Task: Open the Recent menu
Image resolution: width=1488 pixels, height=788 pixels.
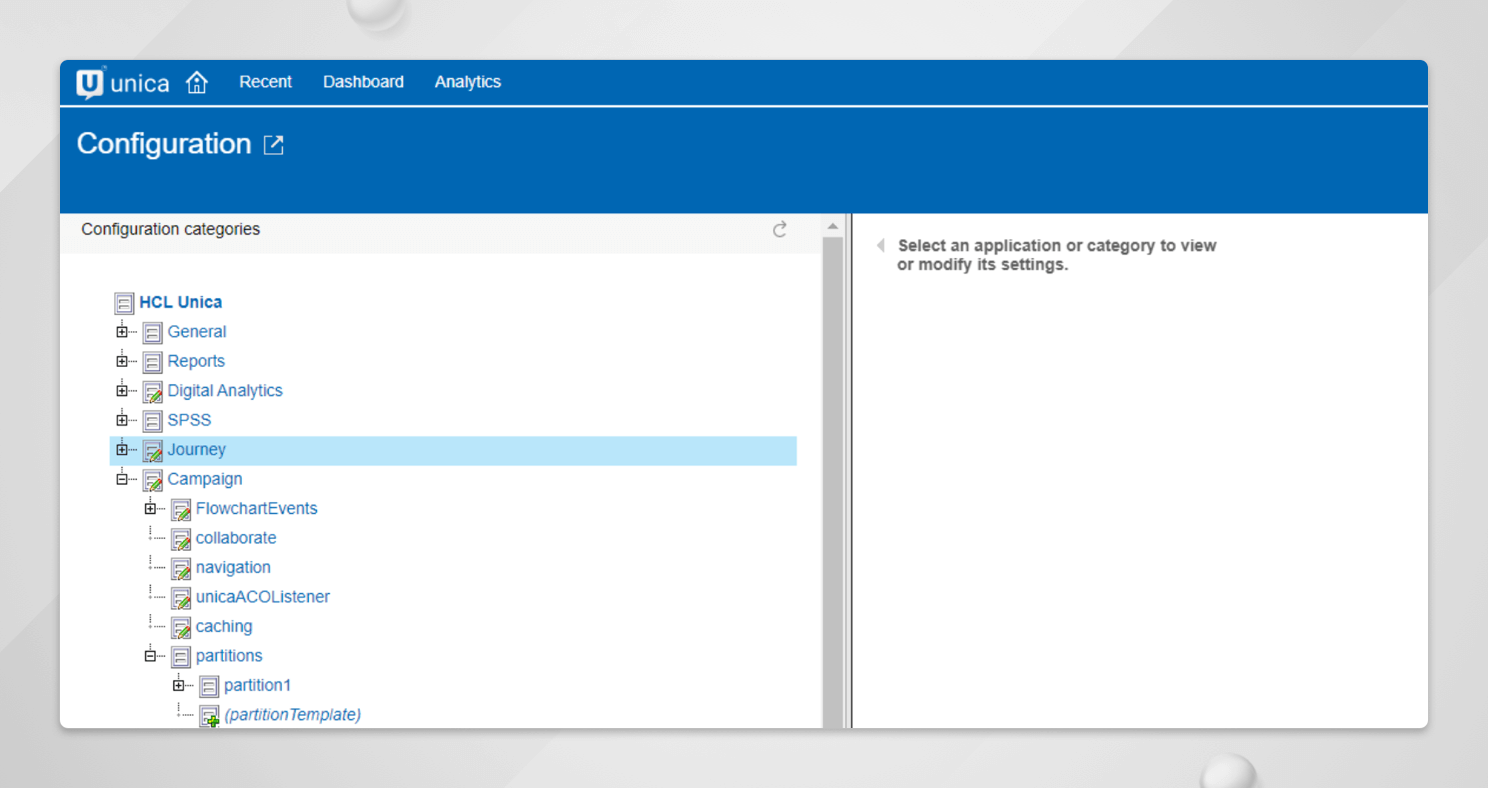Action: 265,82
